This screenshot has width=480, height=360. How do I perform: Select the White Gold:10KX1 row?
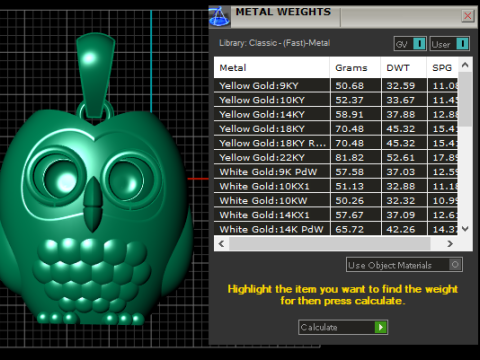(336, 186)
